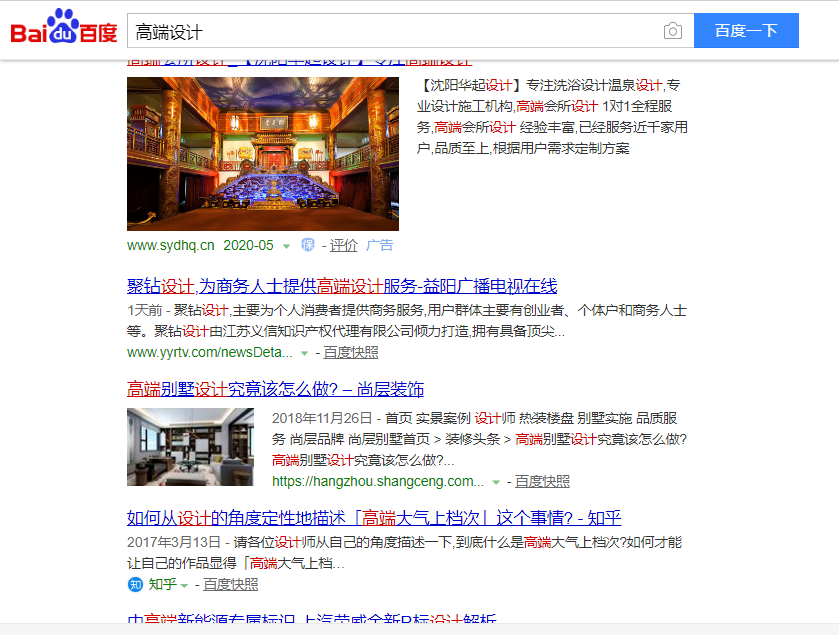The width and height of the screenshot is (839, 635).
Task: Open the Chinese palace hall ad image
Action: 263,154
